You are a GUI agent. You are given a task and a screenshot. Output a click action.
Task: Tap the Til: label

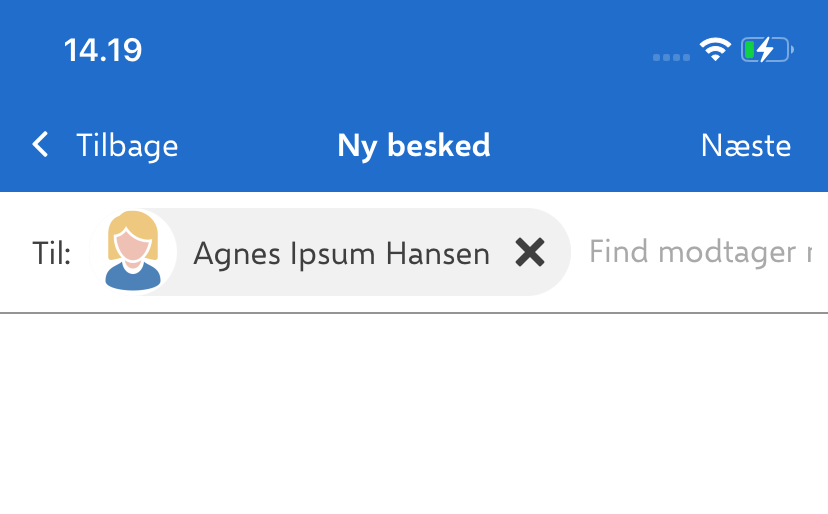[52, 254]
